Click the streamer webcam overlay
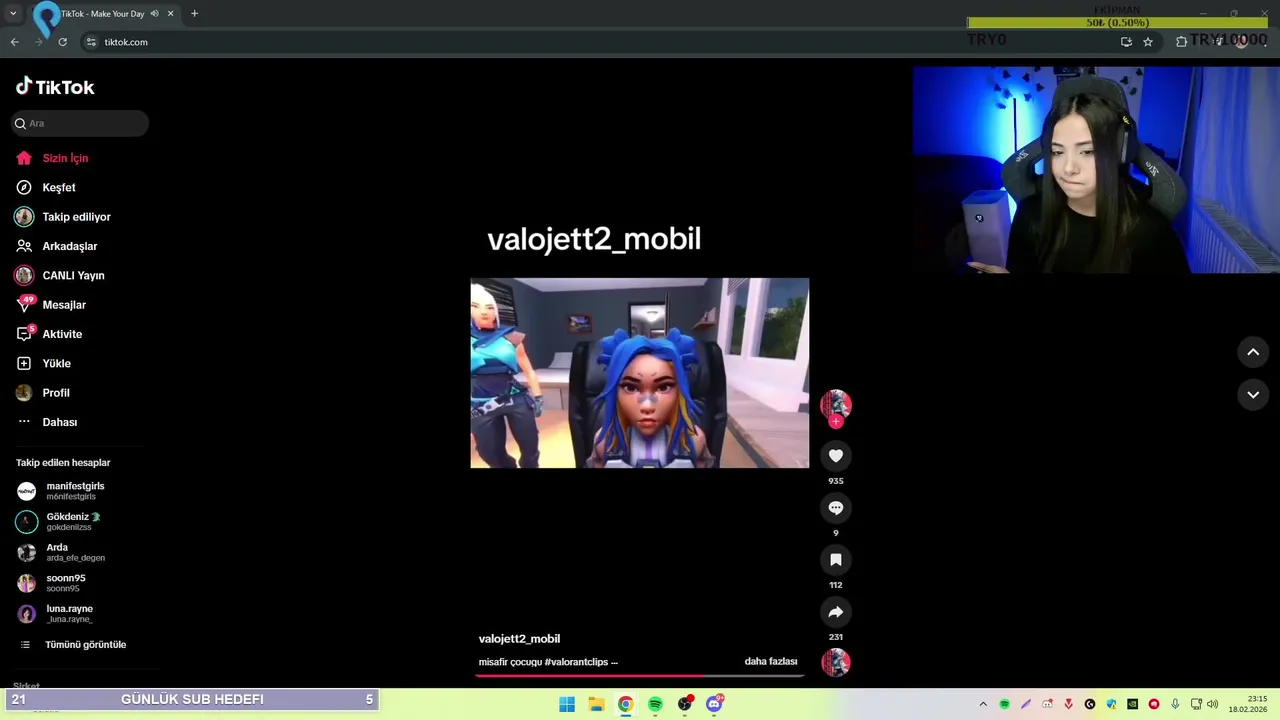This screenshot has height=720, width=1280. 1096,170
